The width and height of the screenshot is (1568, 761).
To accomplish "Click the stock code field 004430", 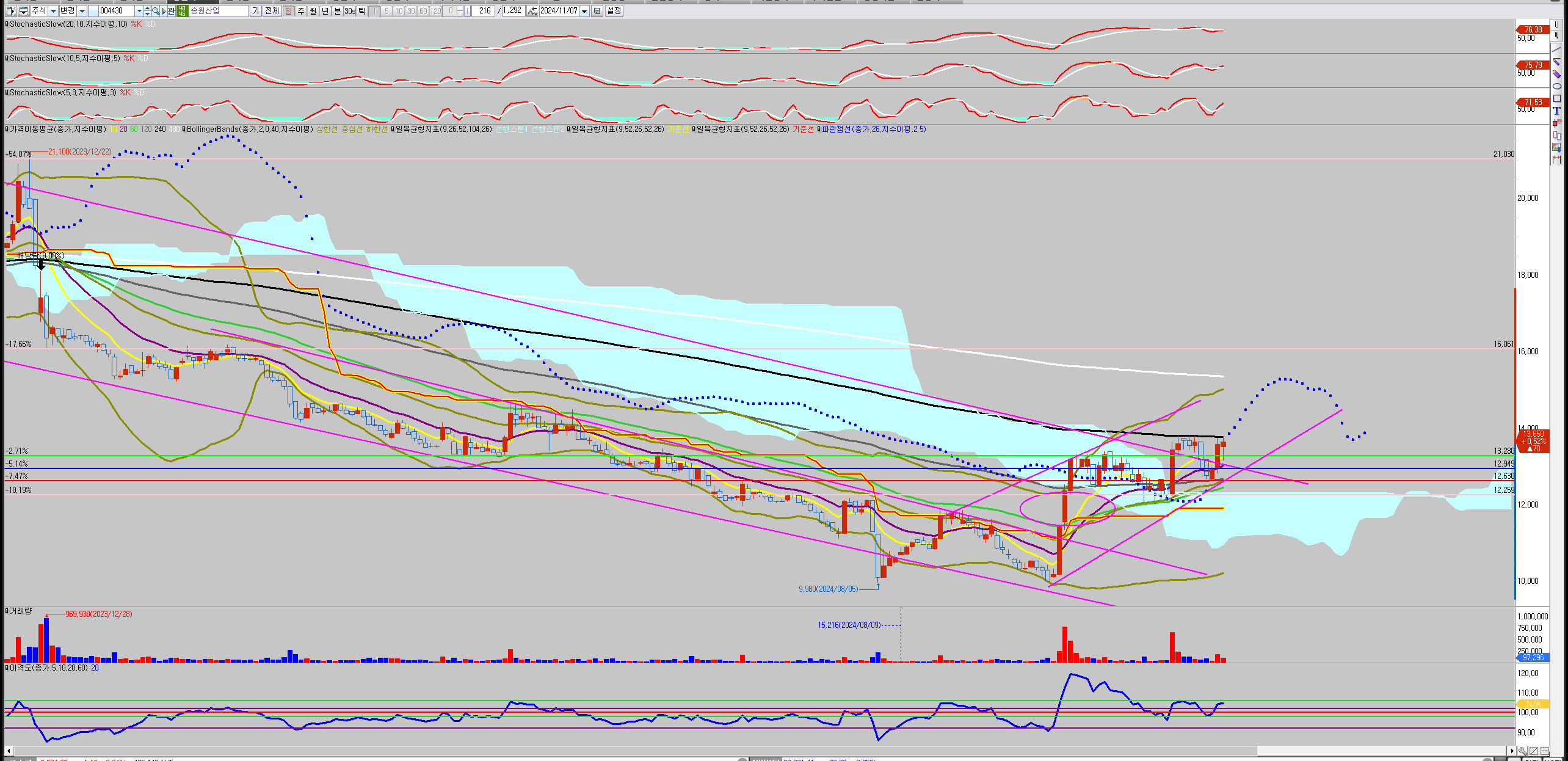I will click(116, 11).
